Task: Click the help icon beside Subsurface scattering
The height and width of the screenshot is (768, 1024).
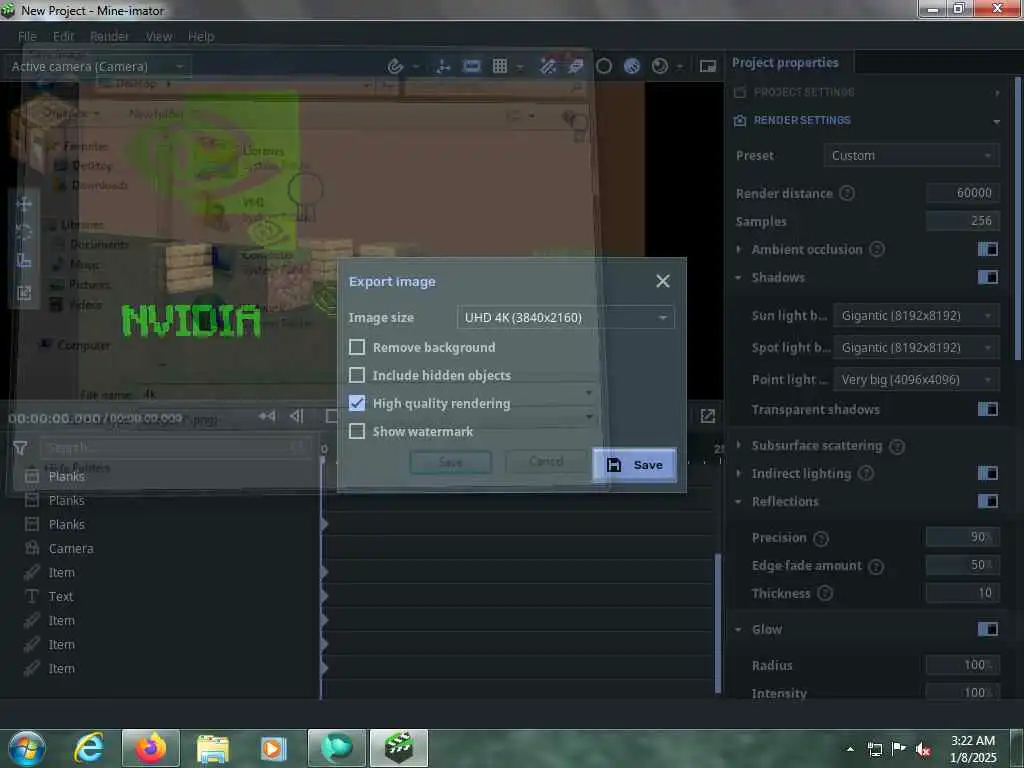Action: 897,446
